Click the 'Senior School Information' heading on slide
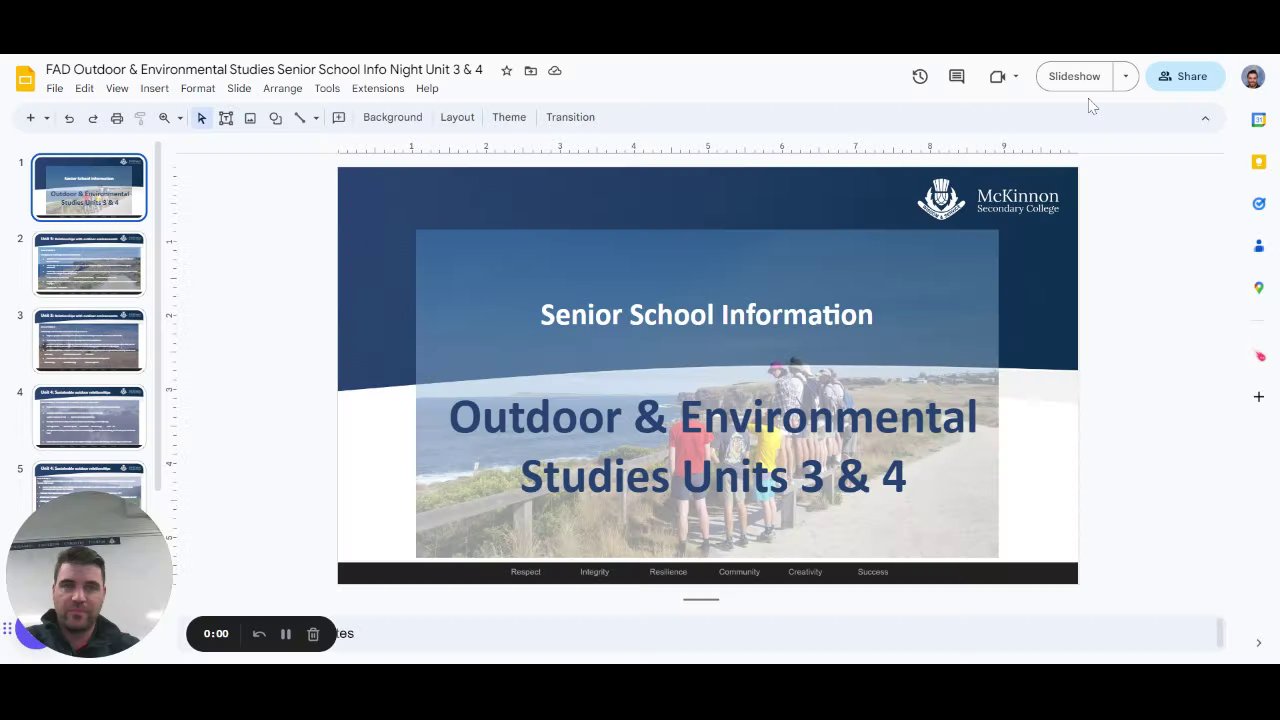This screenshot has width=1280, height=720. (x=707, y=315)
